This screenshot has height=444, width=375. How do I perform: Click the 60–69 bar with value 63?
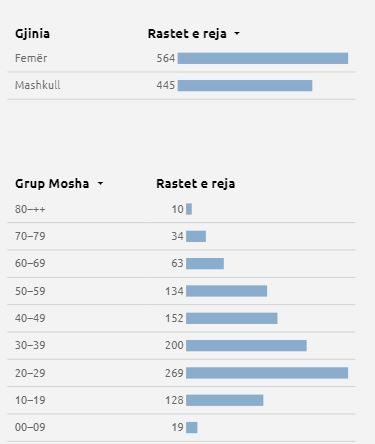click(205, 263)
